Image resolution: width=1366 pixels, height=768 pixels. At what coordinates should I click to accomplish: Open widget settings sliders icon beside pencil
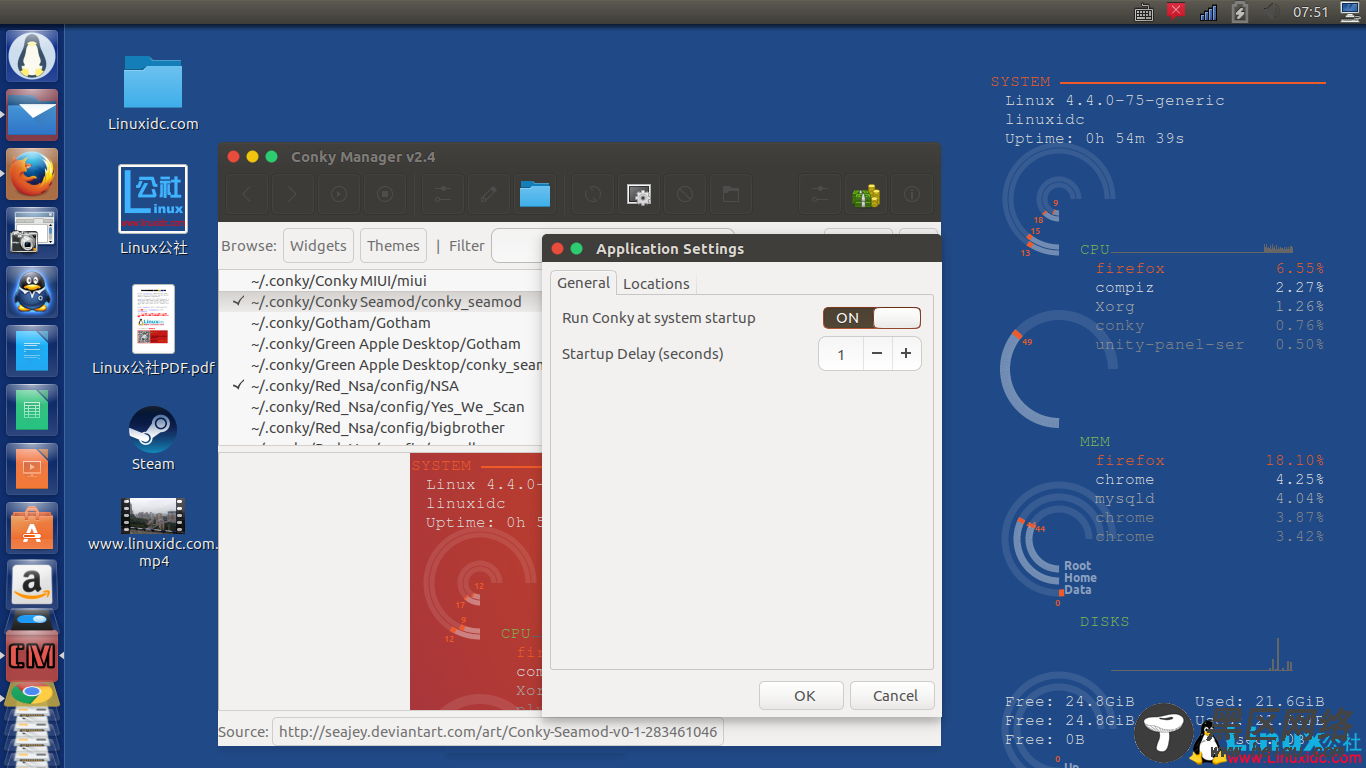point(443,194)
